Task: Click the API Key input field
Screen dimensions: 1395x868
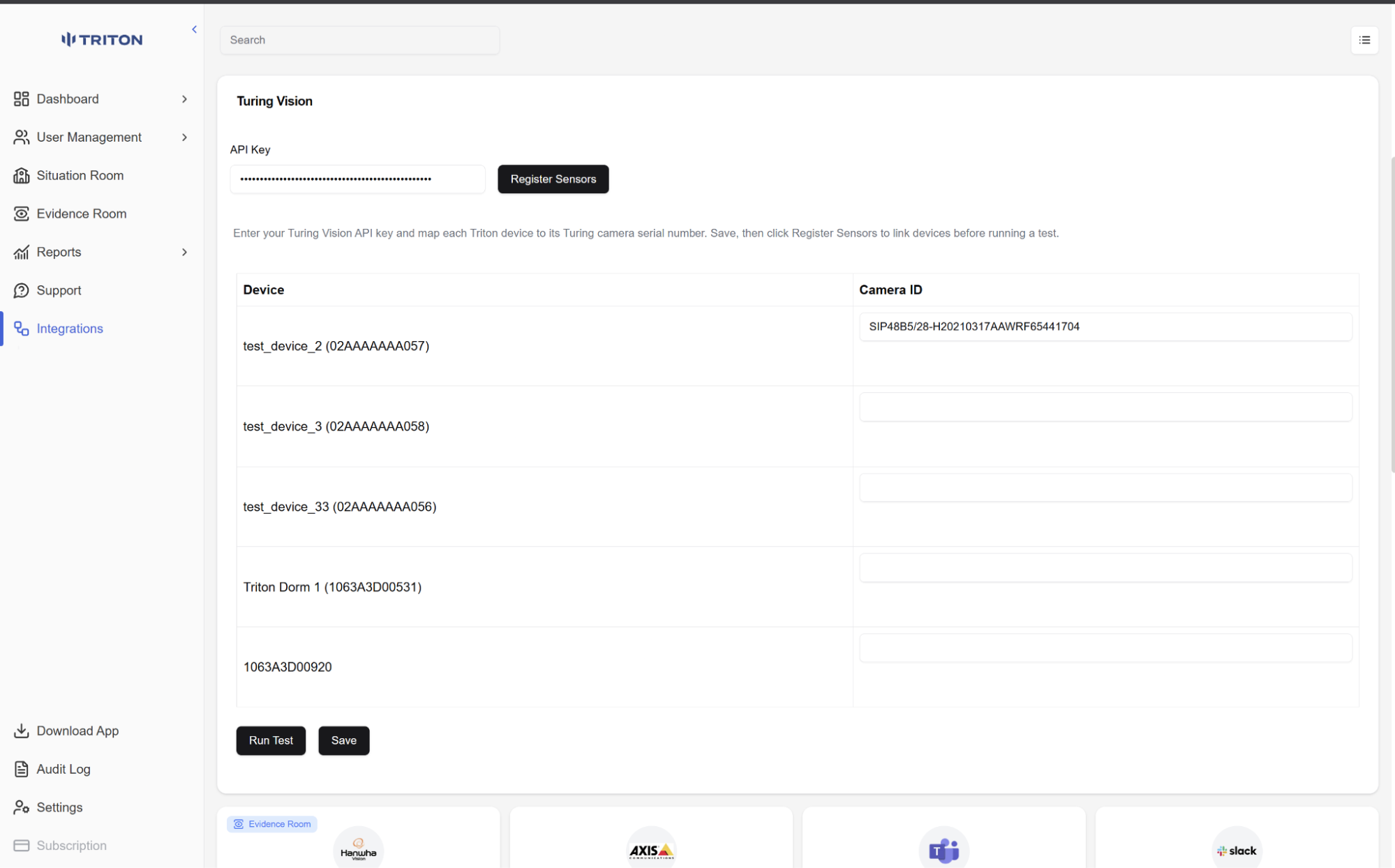Action: 357,179
